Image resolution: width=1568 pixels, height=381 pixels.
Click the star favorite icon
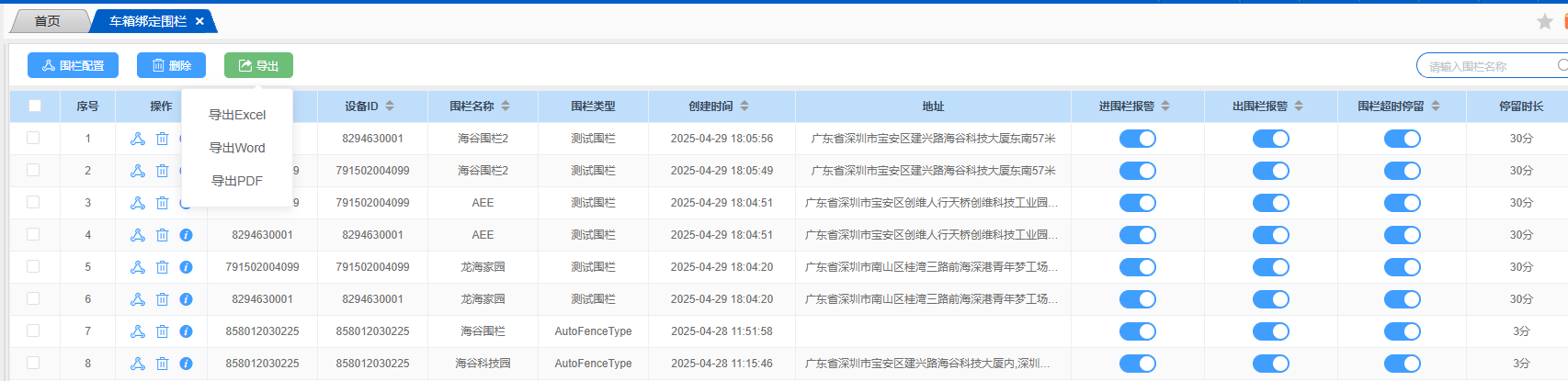[1544, 21]
